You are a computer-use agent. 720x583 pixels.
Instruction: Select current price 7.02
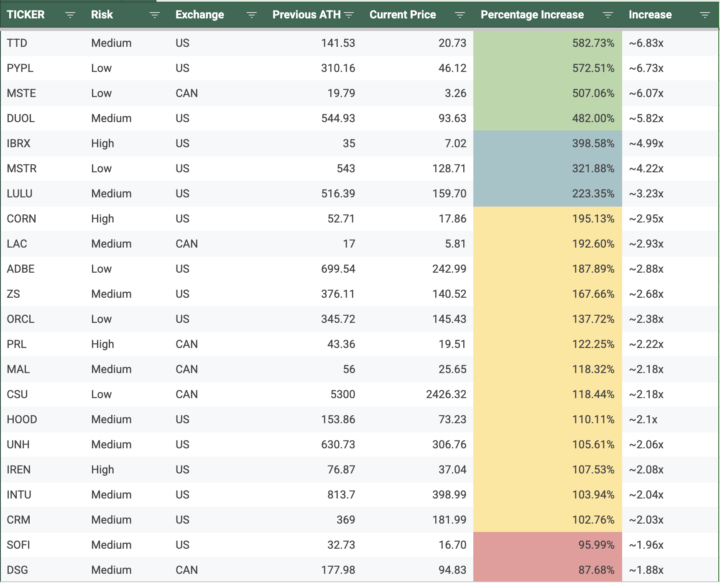(x=418, y=144)
